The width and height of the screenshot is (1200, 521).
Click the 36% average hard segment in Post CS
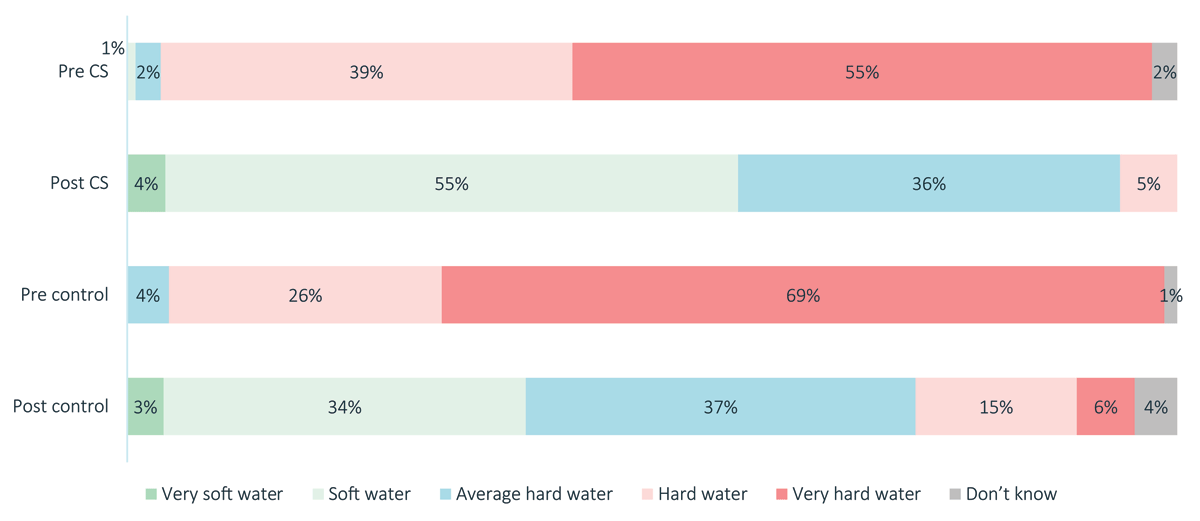coord(928,183)
